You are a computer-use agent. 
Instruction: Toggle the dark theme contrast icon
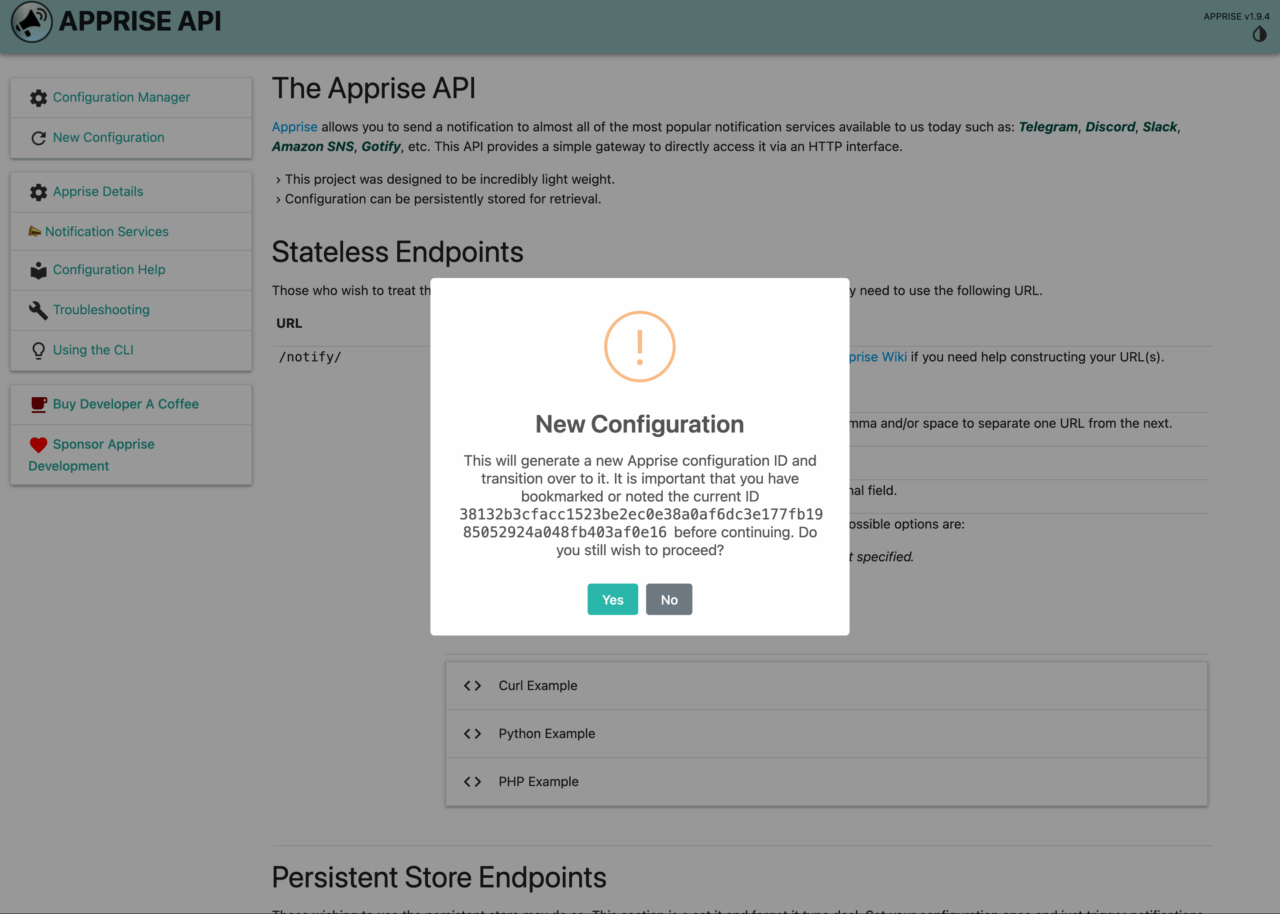click(1260, 34)
